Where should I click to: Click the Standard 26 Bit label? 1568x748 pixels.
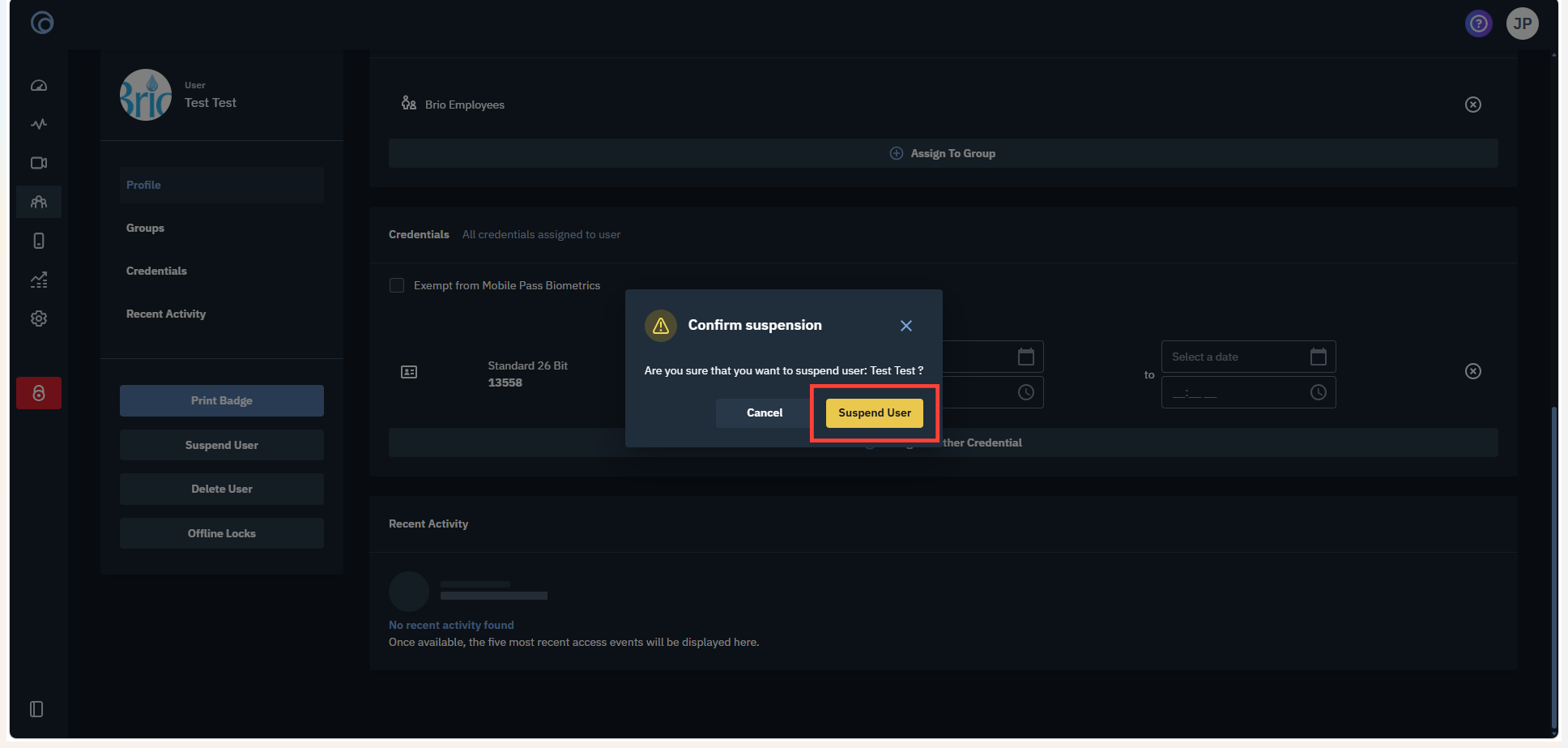point(528,365)
